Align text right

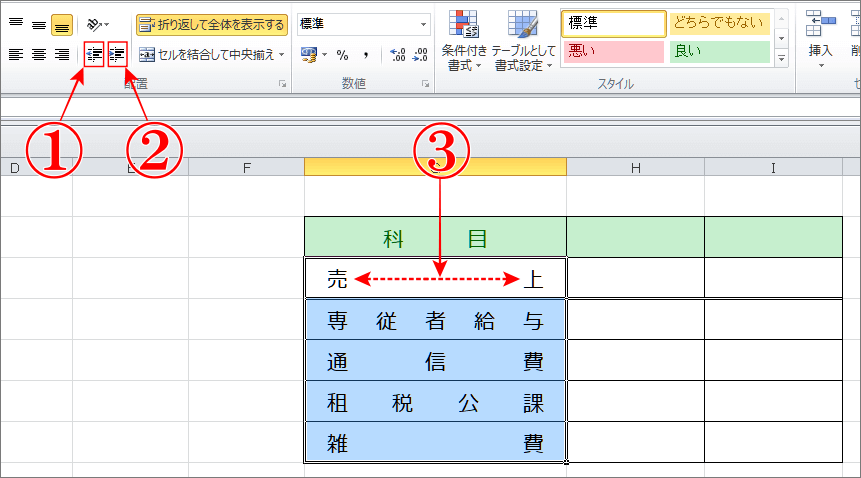tap(62, 54)
